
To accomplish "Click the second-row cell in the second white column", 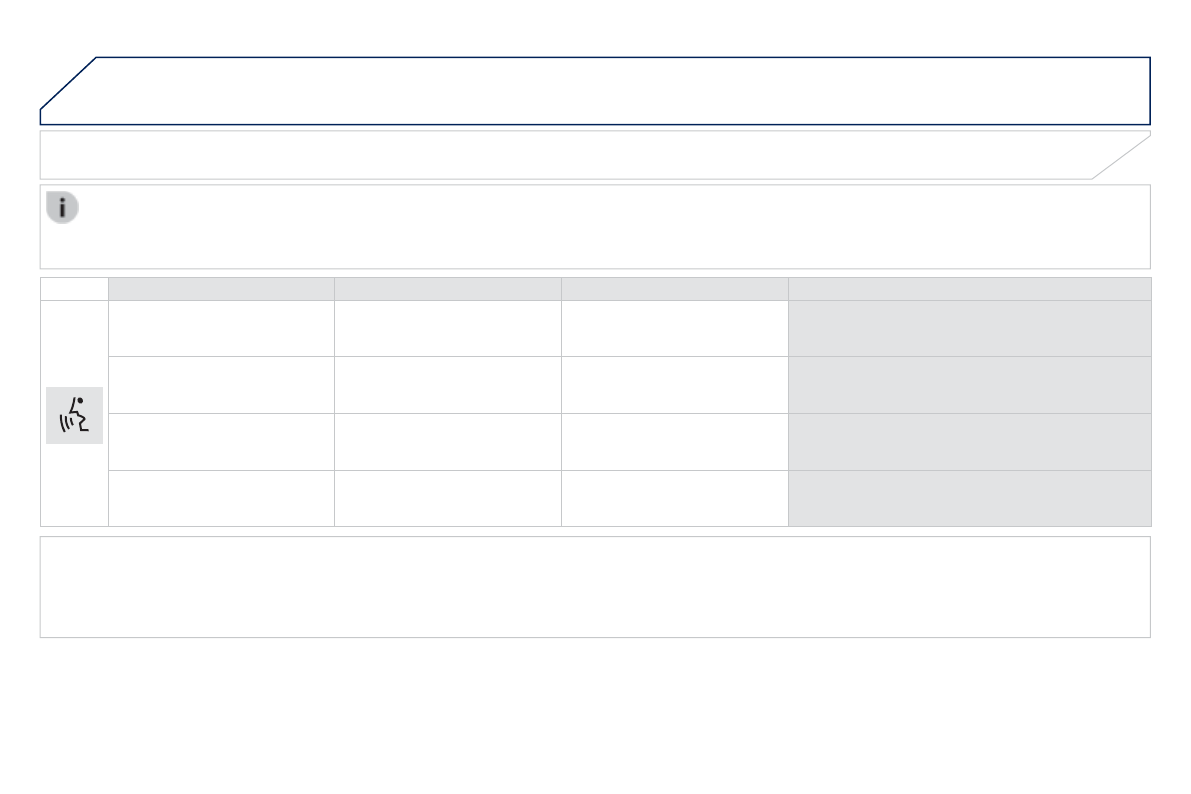I will 447,385.
